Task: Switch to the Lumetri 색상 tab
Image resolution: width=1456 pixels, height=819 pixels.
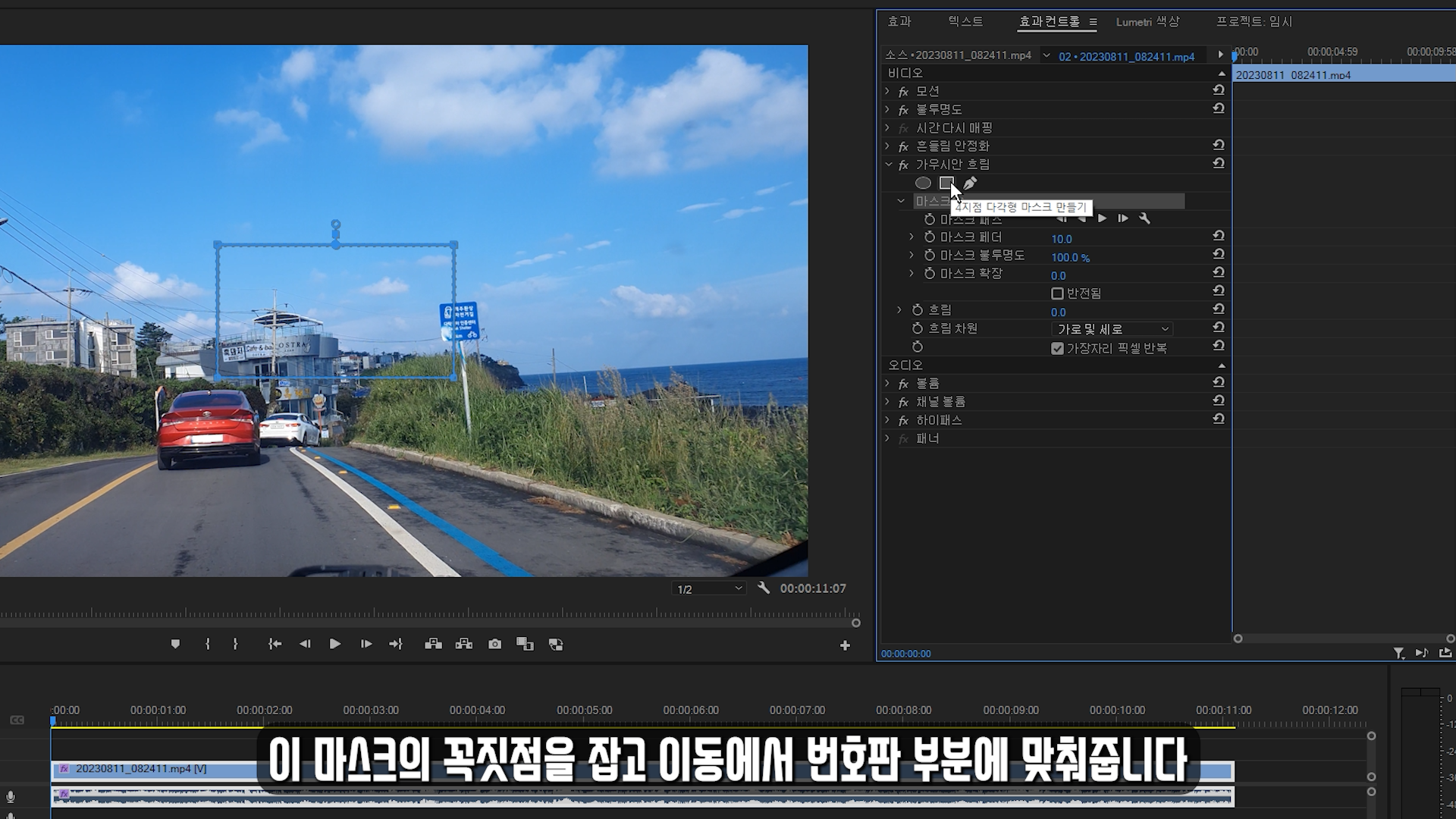Action: point(1147,22)
